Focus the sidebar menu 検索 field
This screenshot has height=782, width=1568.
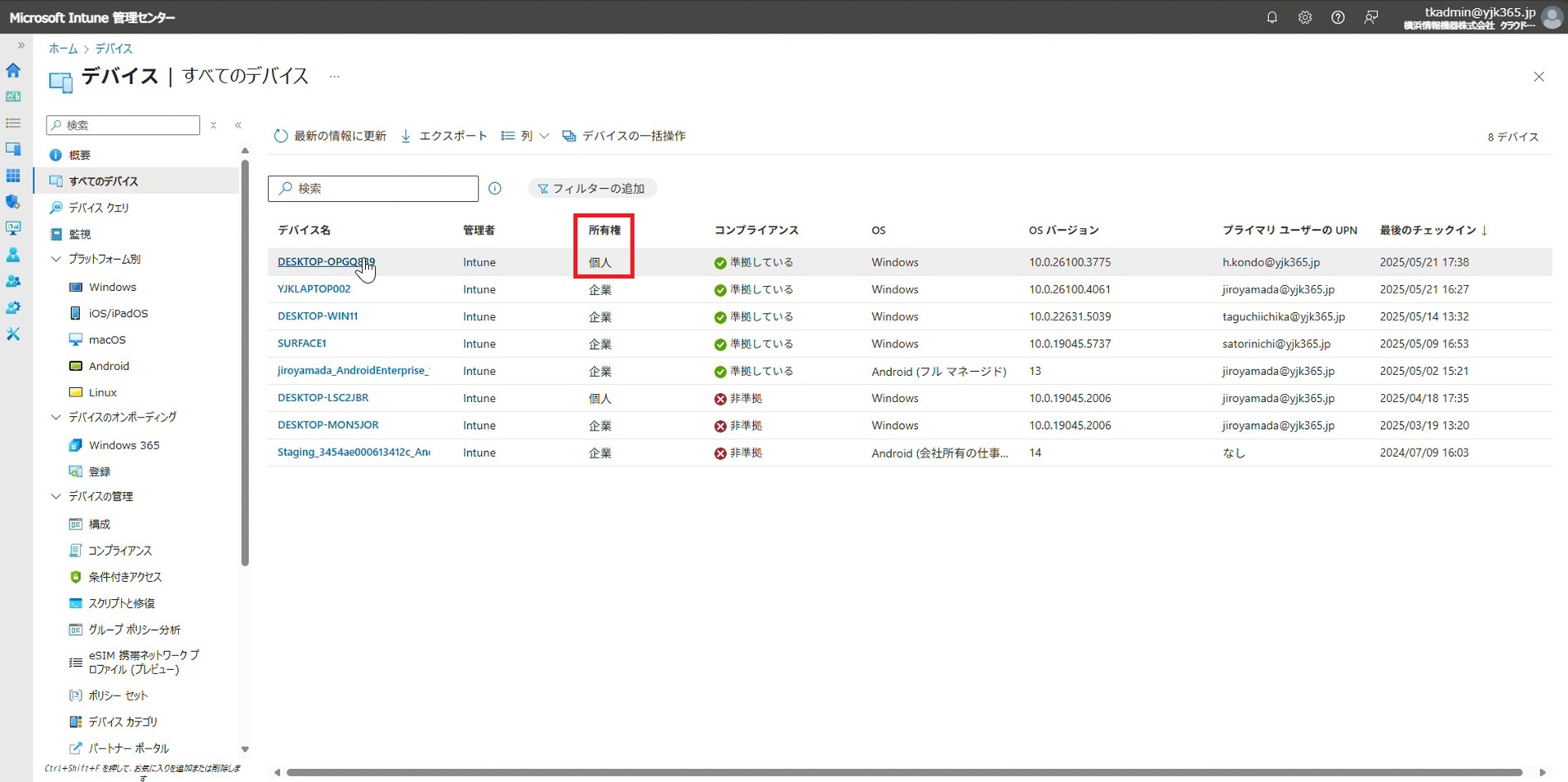click(123, 125)
